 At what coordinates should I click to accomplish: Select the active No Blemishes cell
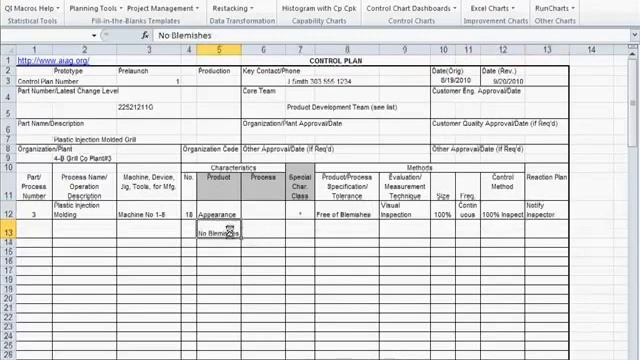point(219,229)
